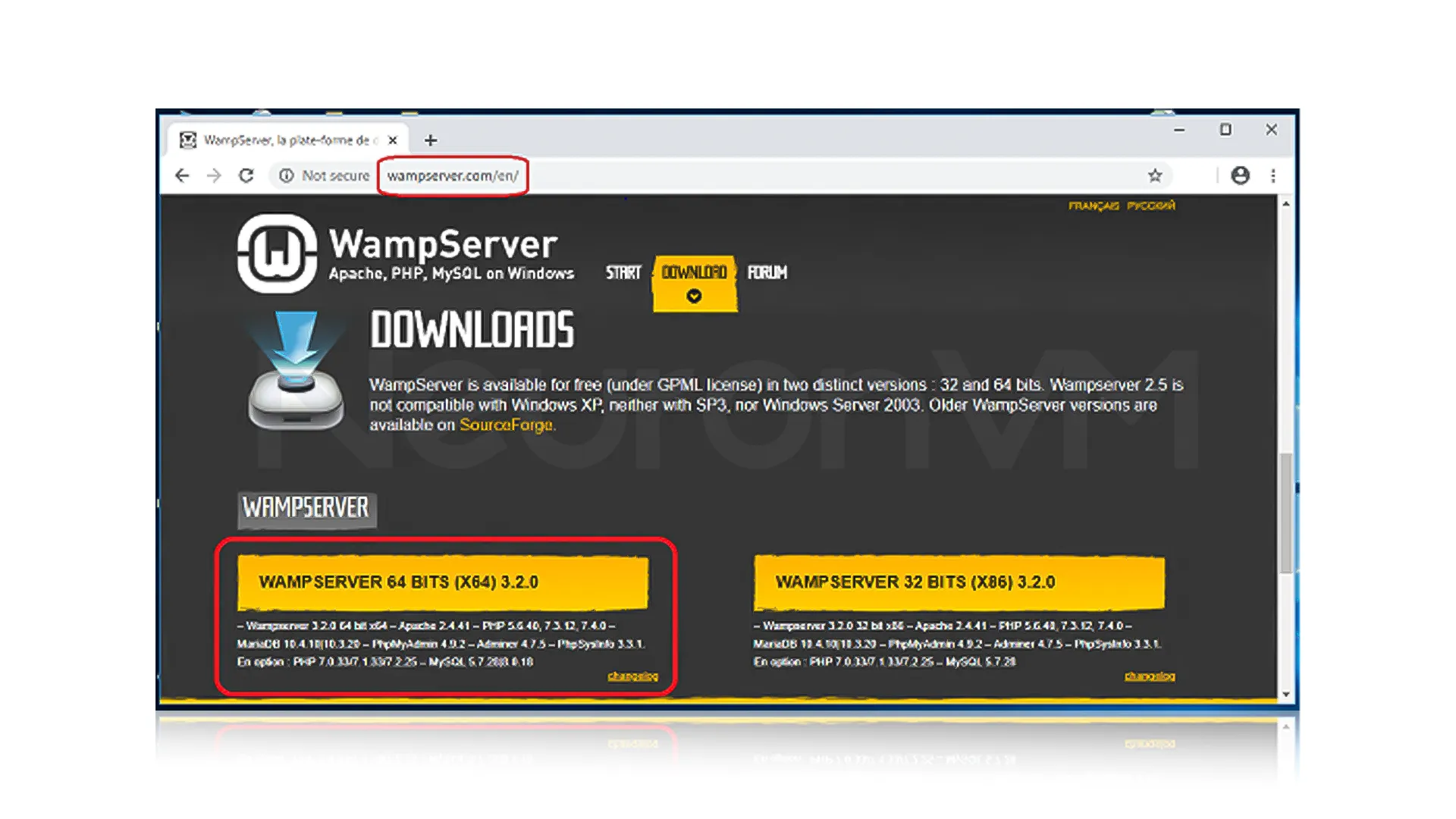Expand the DOWNLOAD dropdown chevron
1456x819 pixels.
[694, 297]
